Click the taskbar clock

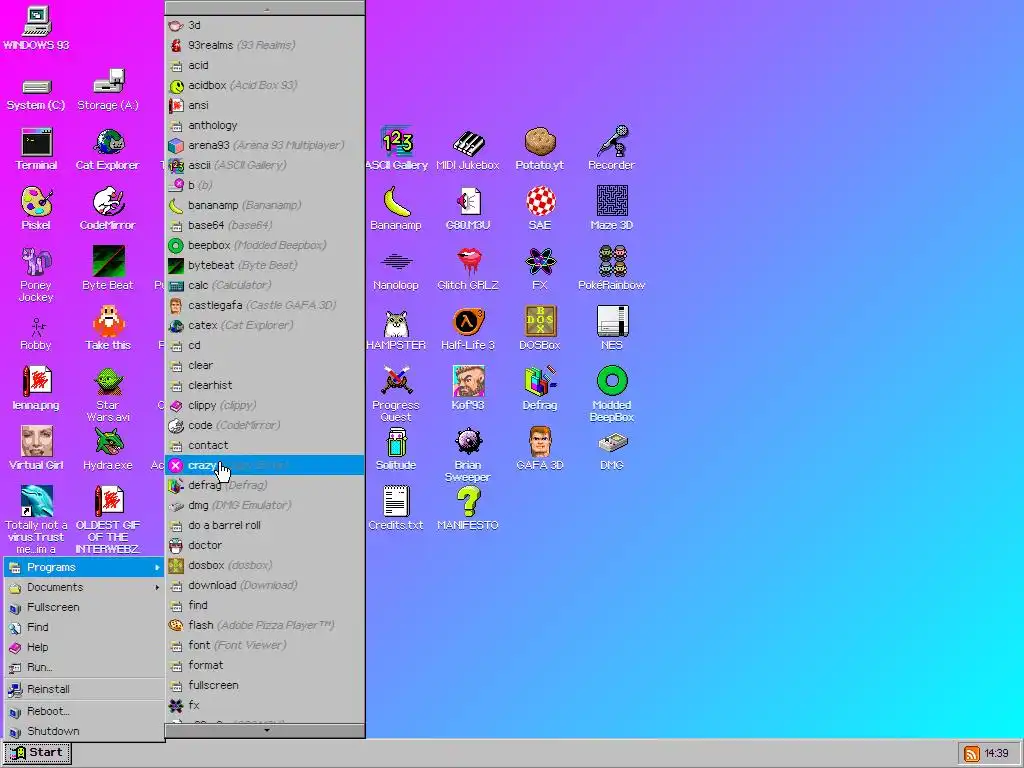tap(996, 754)
